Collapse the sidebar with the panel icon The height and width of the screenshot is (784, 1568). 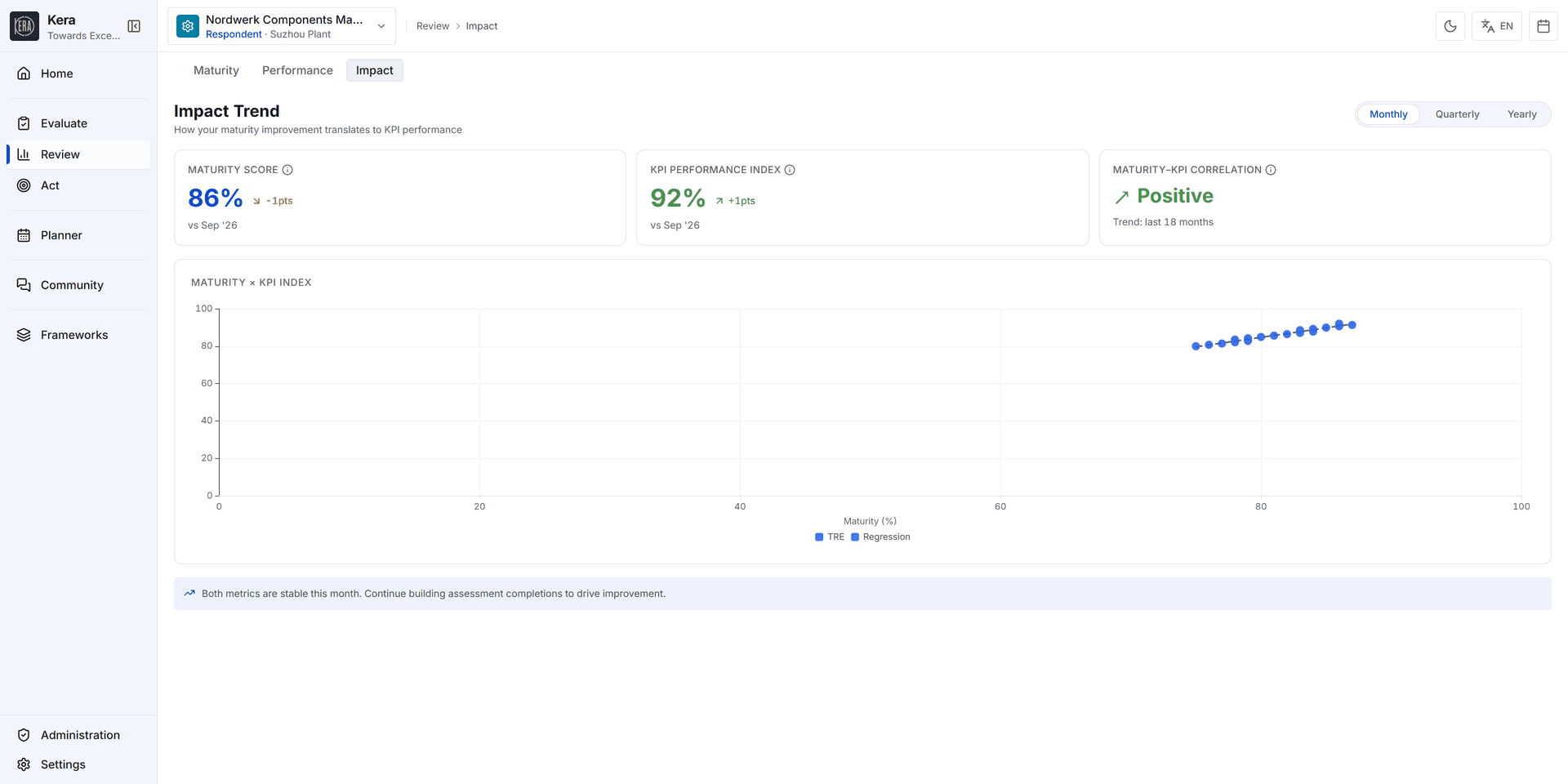pos(134,26)
